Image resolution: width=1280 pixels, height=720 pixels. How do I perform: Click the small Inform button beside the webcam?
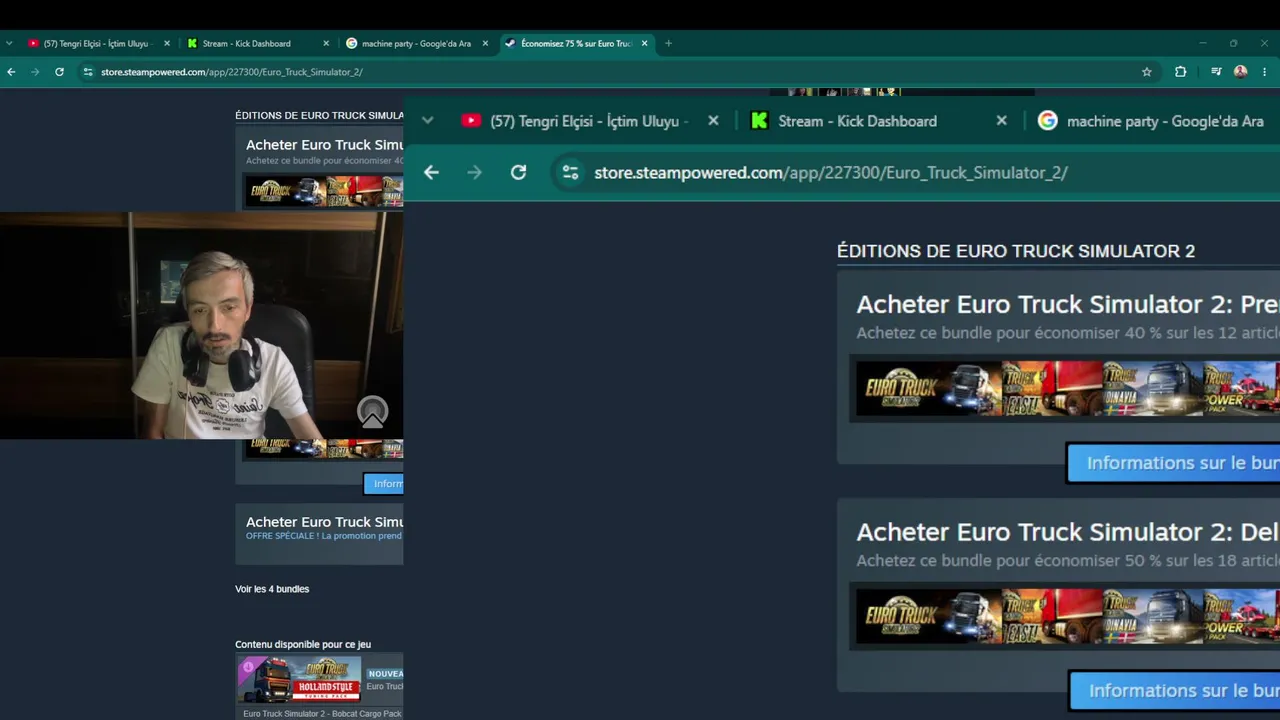click(x=384, y=484)
